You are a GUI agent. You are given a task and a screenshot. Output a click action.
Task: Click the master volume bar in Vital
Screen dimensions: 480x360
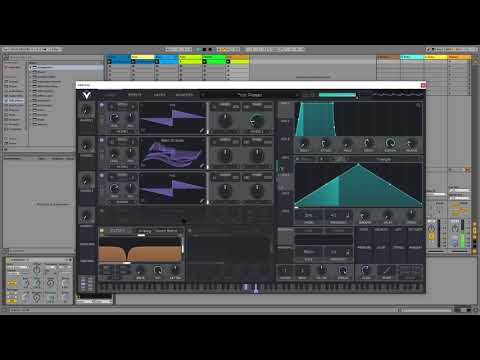(337, 95)
